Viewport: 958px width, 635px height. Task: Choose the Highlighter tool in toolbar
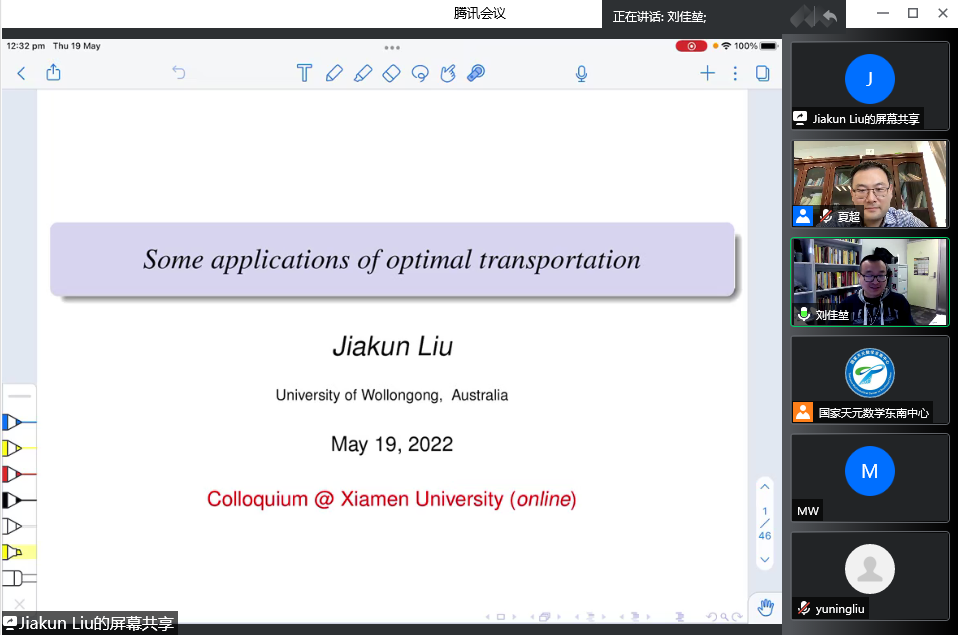(x=363, y=73)
